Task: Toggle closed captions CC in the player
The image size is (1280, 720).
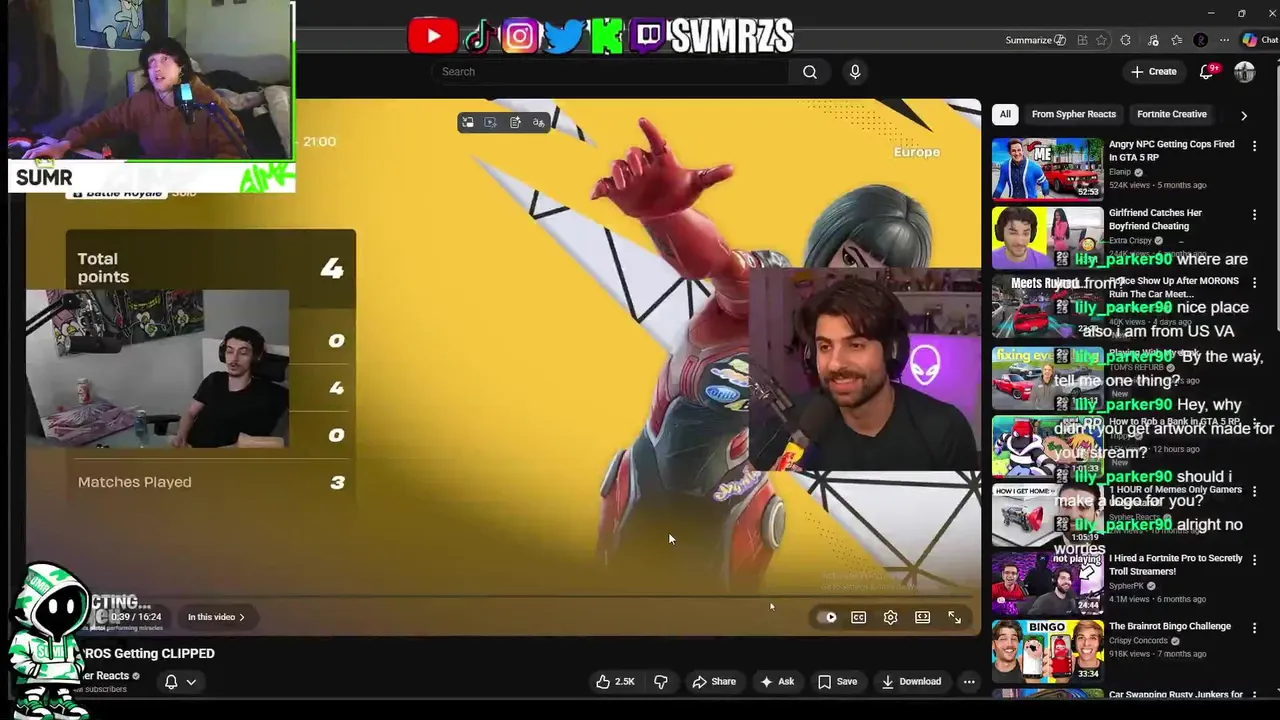Action: [x=858, y=617]
